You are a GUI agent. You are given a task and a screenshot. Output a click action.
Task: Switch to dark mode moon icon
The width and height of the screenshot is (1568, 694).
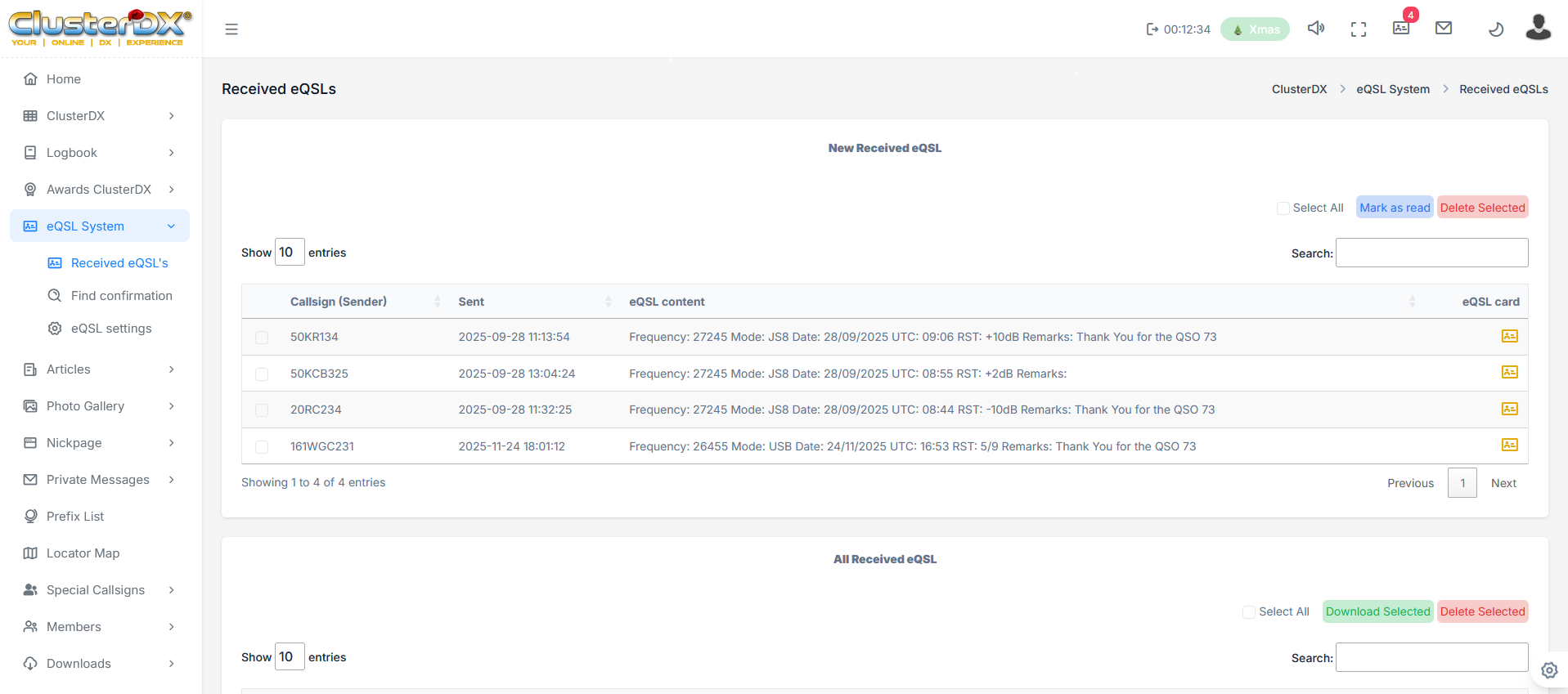pos(1495,29)
